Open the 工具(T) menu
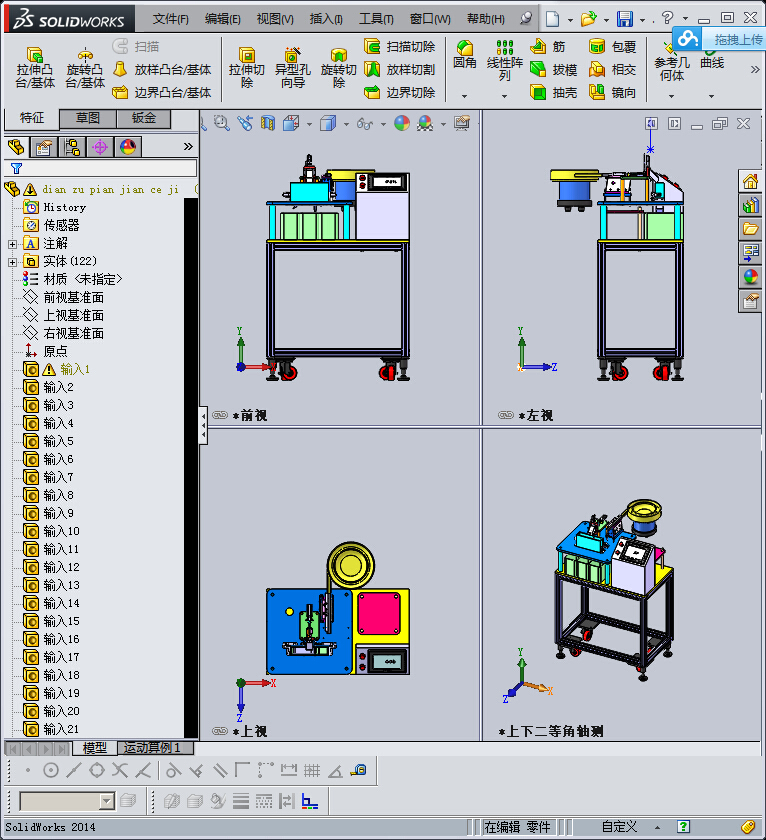This screenshot has height=840, width=766. coord(376,19)
